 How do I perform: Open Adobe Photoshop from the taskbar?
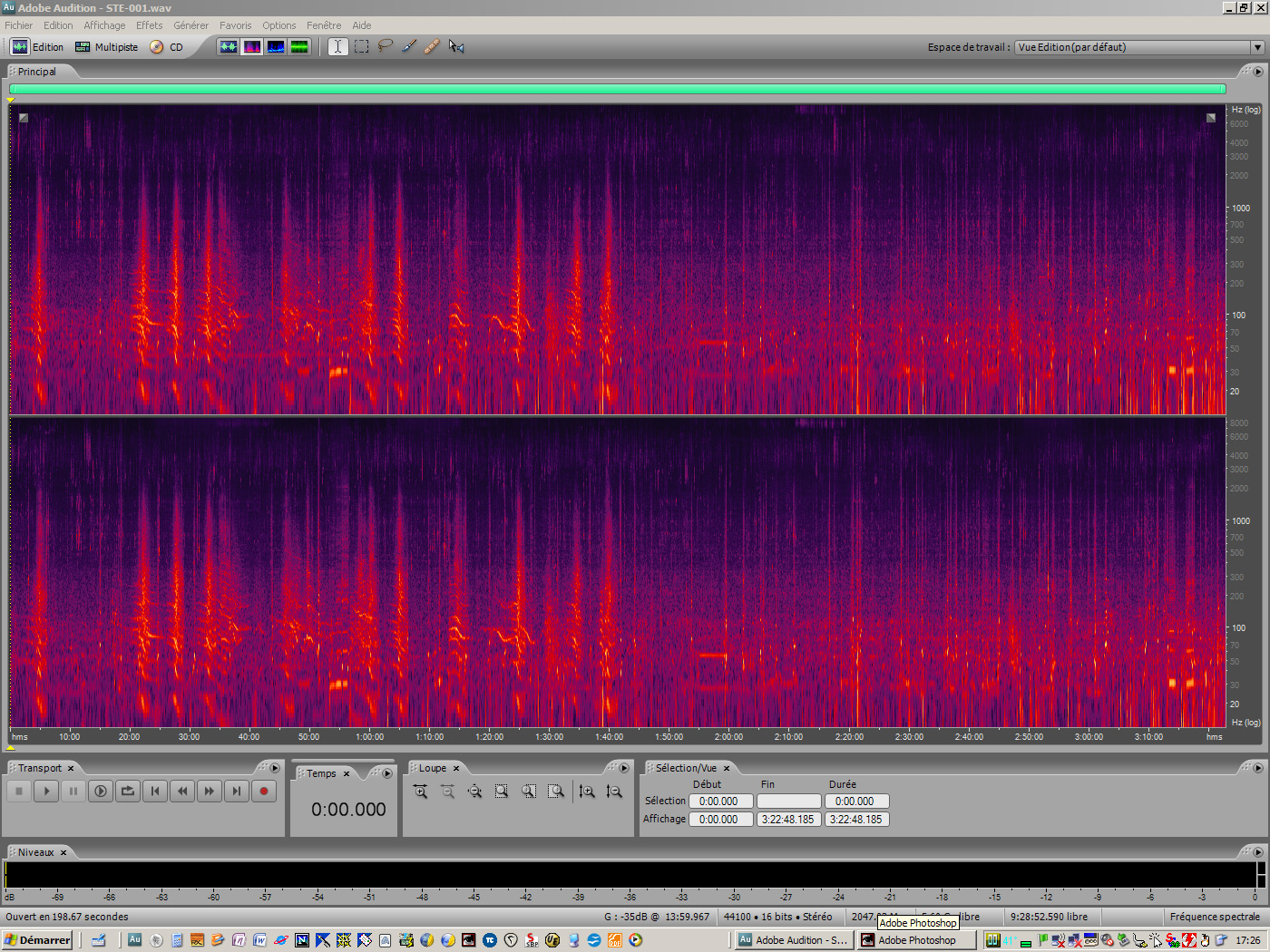[x=916, y=940]
